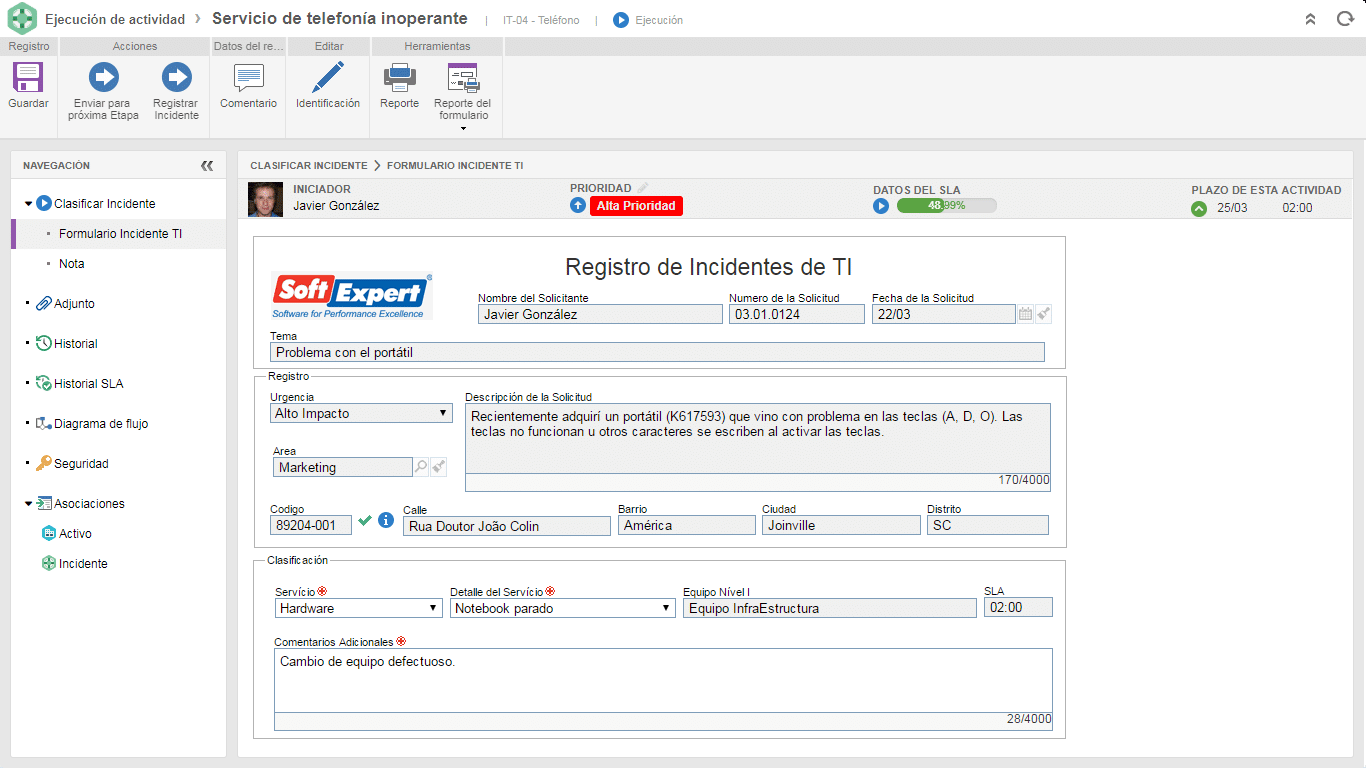Click the SLA progress bar
Image resolution: width=1366 pixels, height=768 pixels.
click(946, 205)
